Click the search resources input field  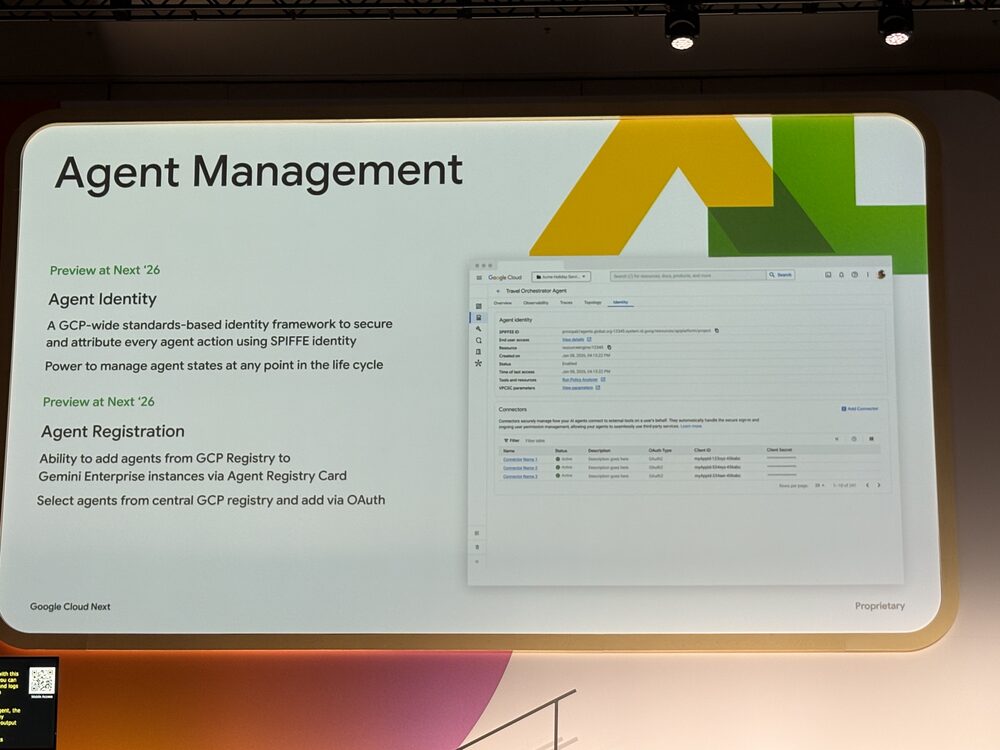[688, 275]
